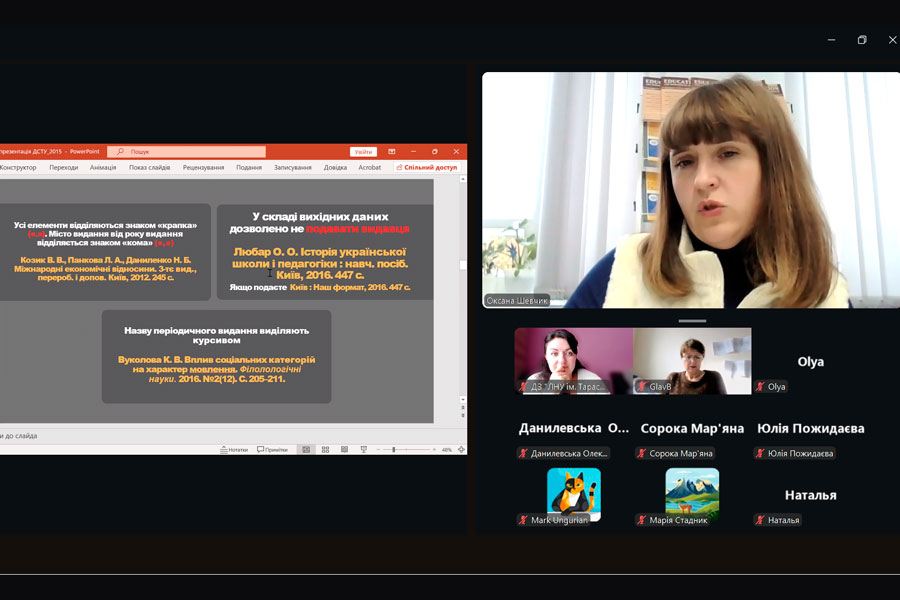Click the slide text Назву періодичного видання
Image resolution: width=900 pixels, height=600 pixels.
216,335
